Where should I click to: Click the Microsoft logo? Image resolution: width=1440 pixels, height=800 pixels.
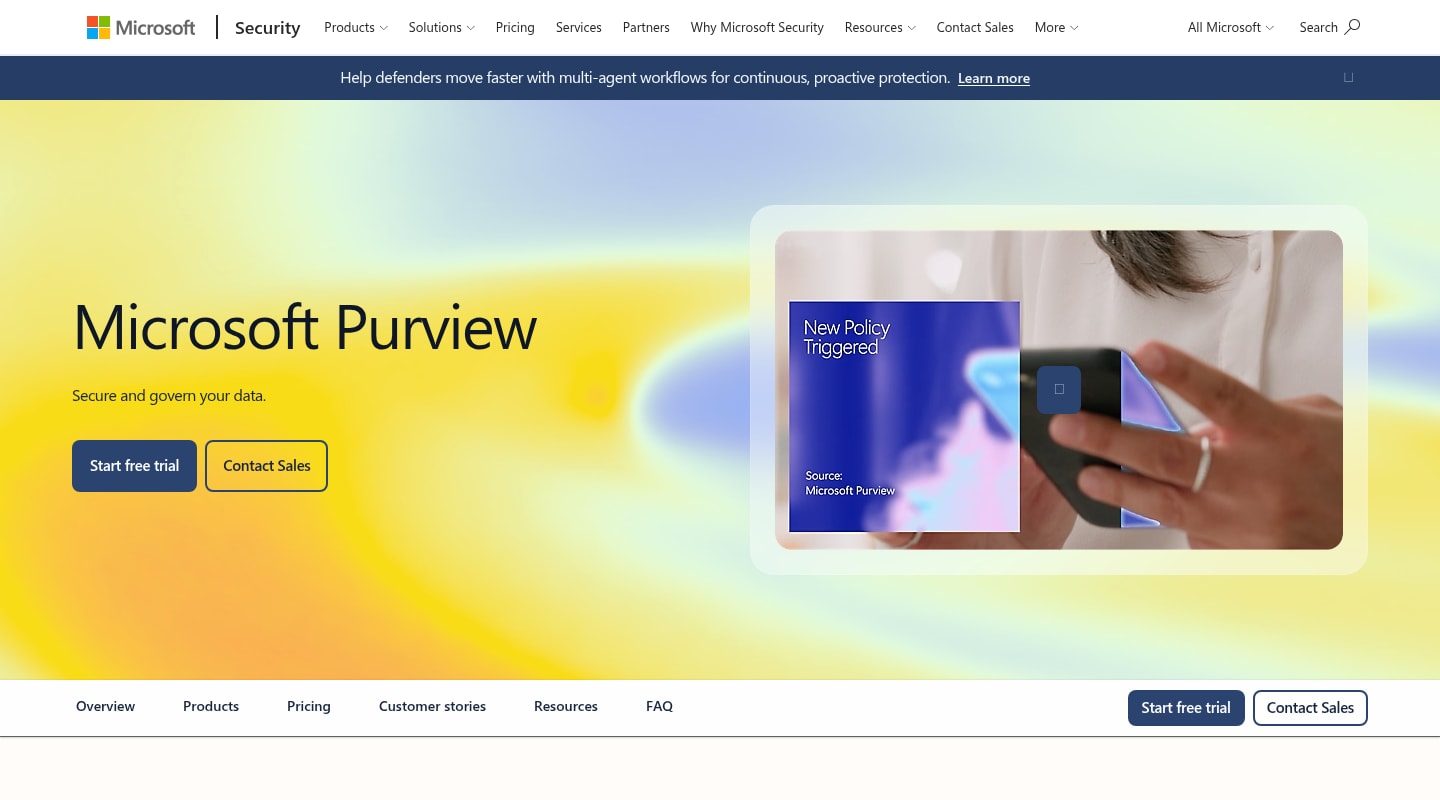[141, 27]
